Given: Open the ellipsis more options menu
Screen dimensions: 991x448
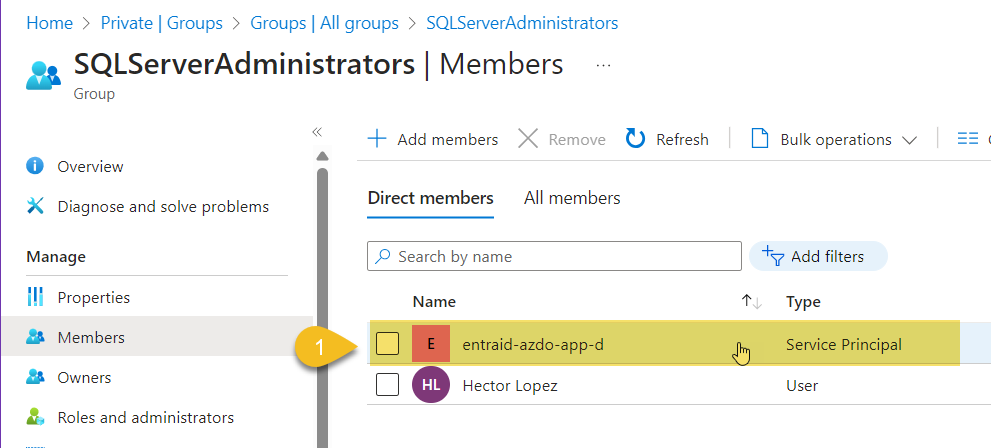Looking at the screenshot, I should pos(604,65).
